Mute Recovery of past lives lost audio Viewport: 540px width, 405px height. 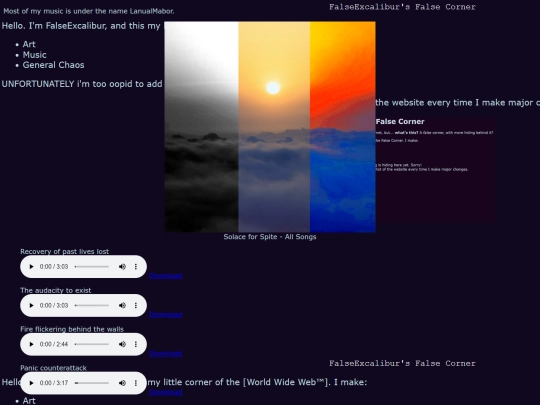[122, 267]
